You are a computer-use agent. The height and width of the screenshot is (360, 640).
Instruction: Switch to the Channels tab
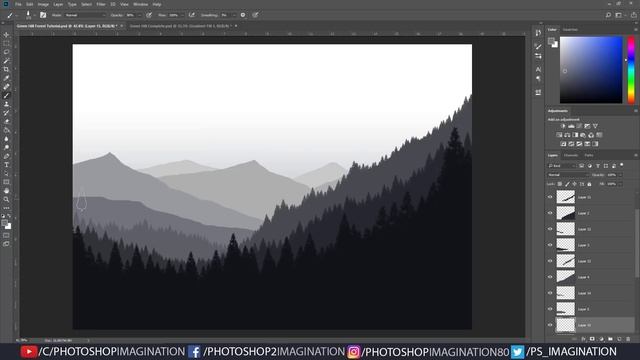[x=571, y=156]
